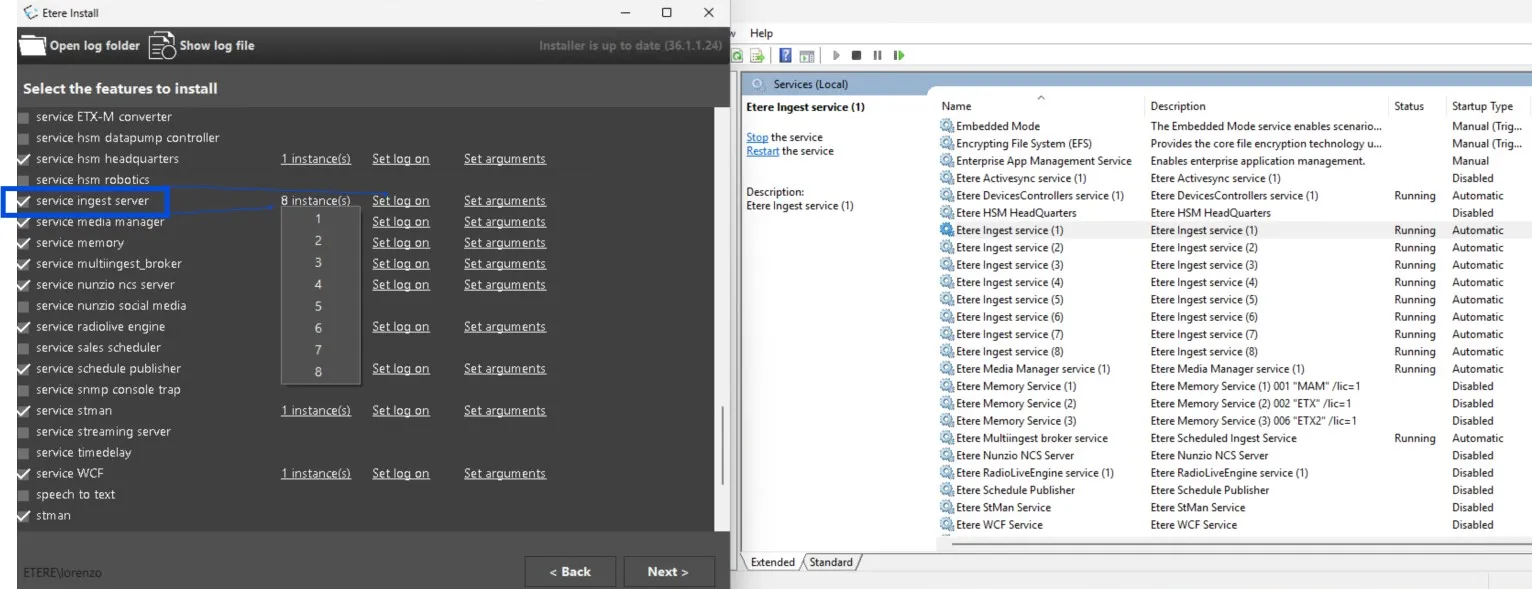
Task: Toggle the service WCF checkbox
Action: (24, 474)
